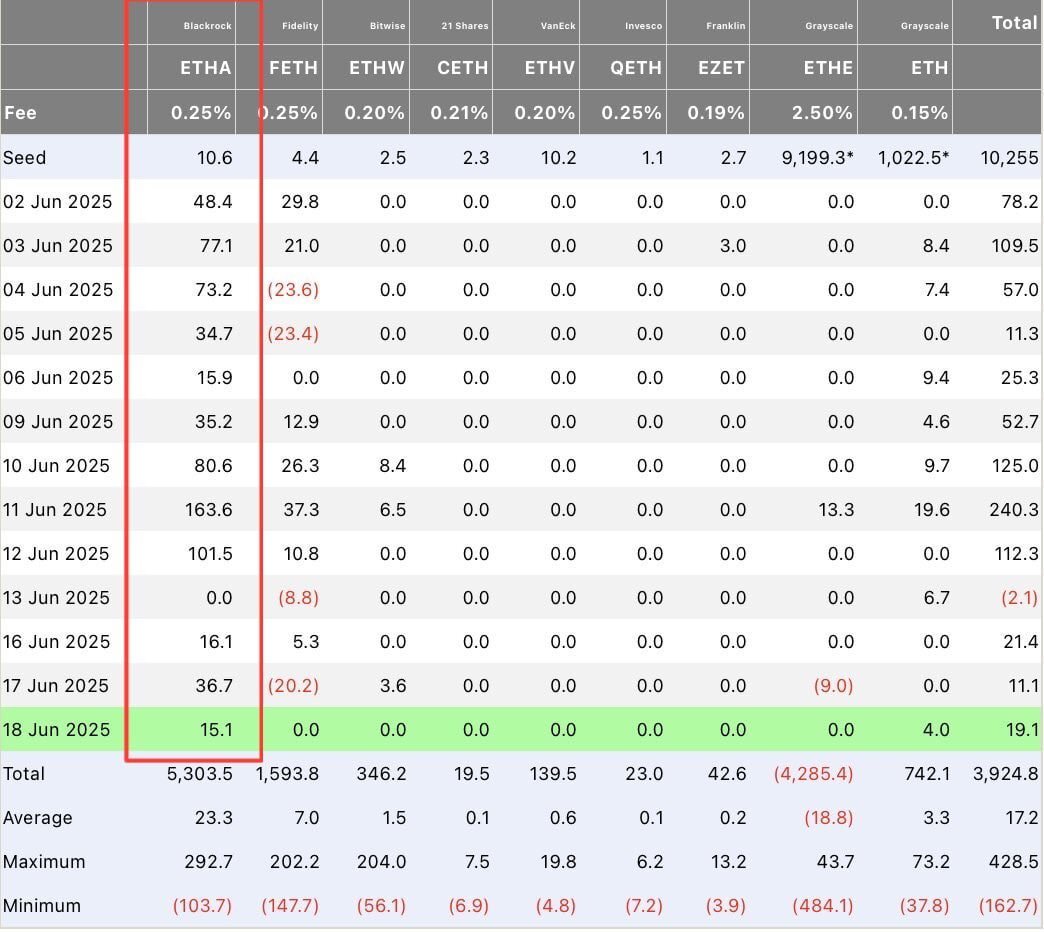Click the ETHE ticker header
The height and width of the screenshot is (932, 1044).
click(x=828, y=68)
